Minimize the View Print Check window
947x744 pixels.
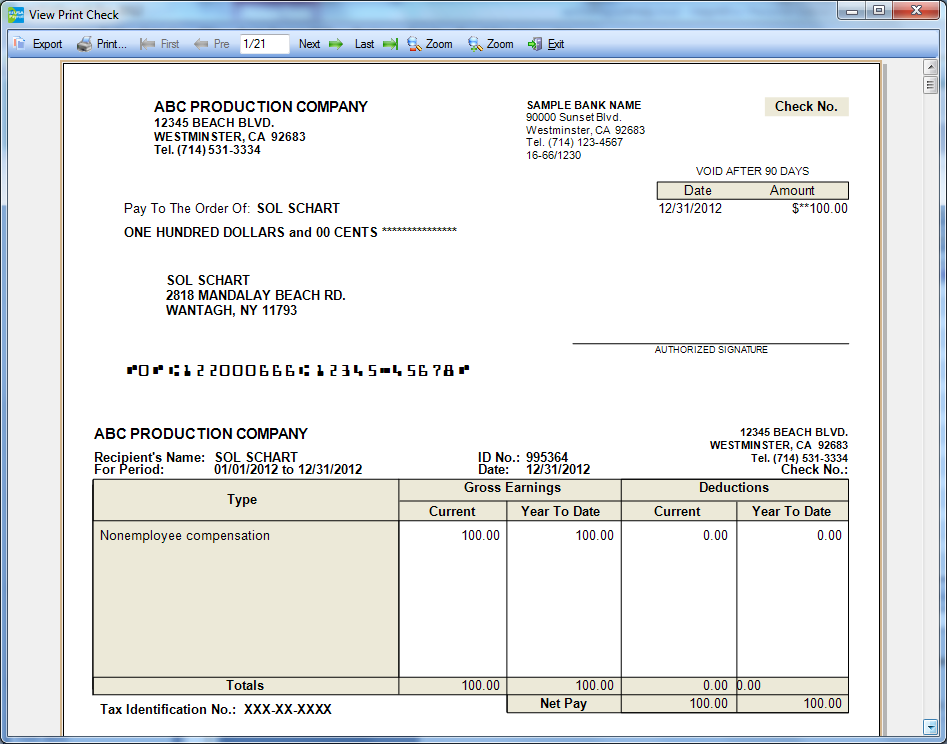click(853, 11)
